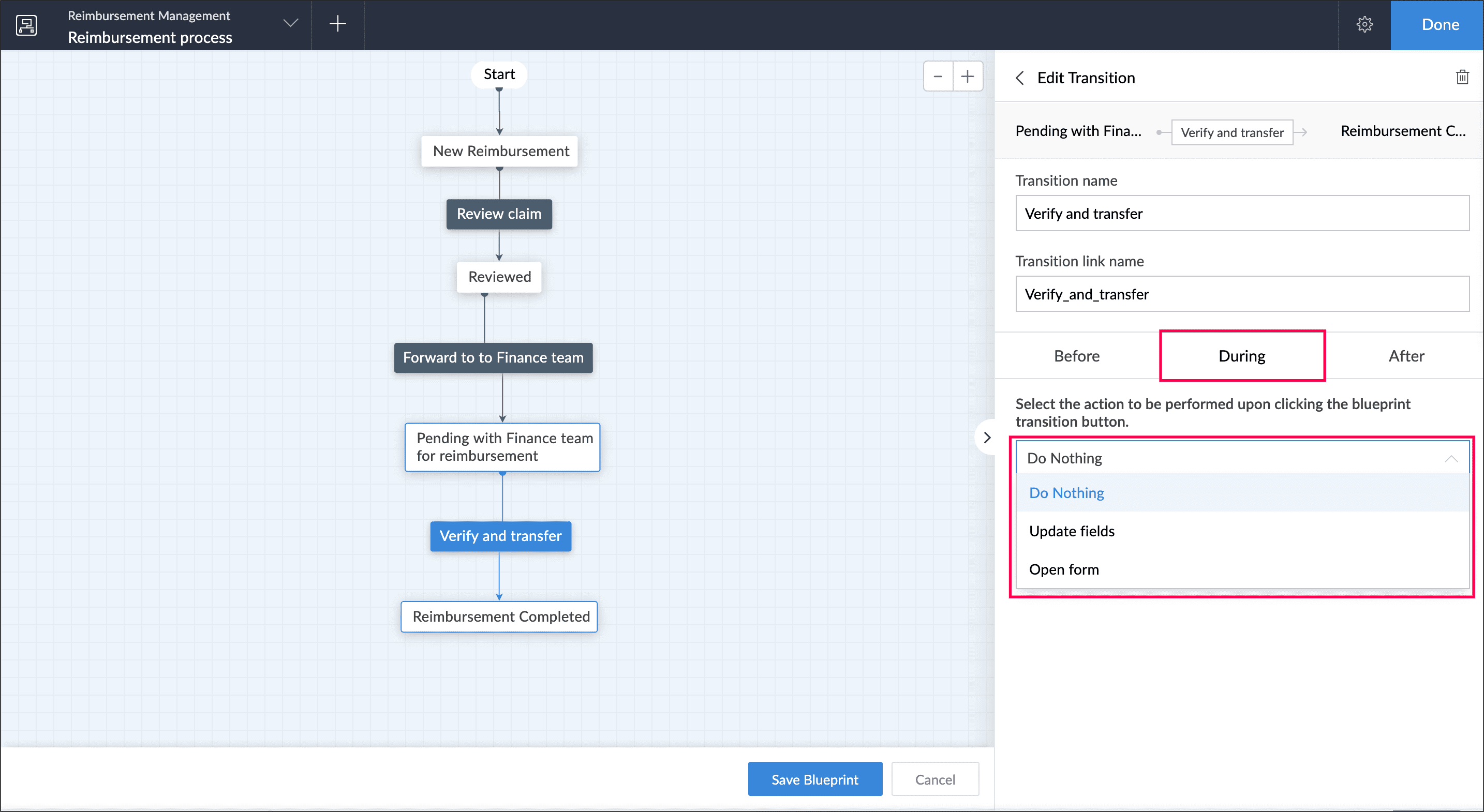Viewport: 1484px width, 812px height.
Task: Collapse side panel with chevron arrow
Action: coord(987,438)
